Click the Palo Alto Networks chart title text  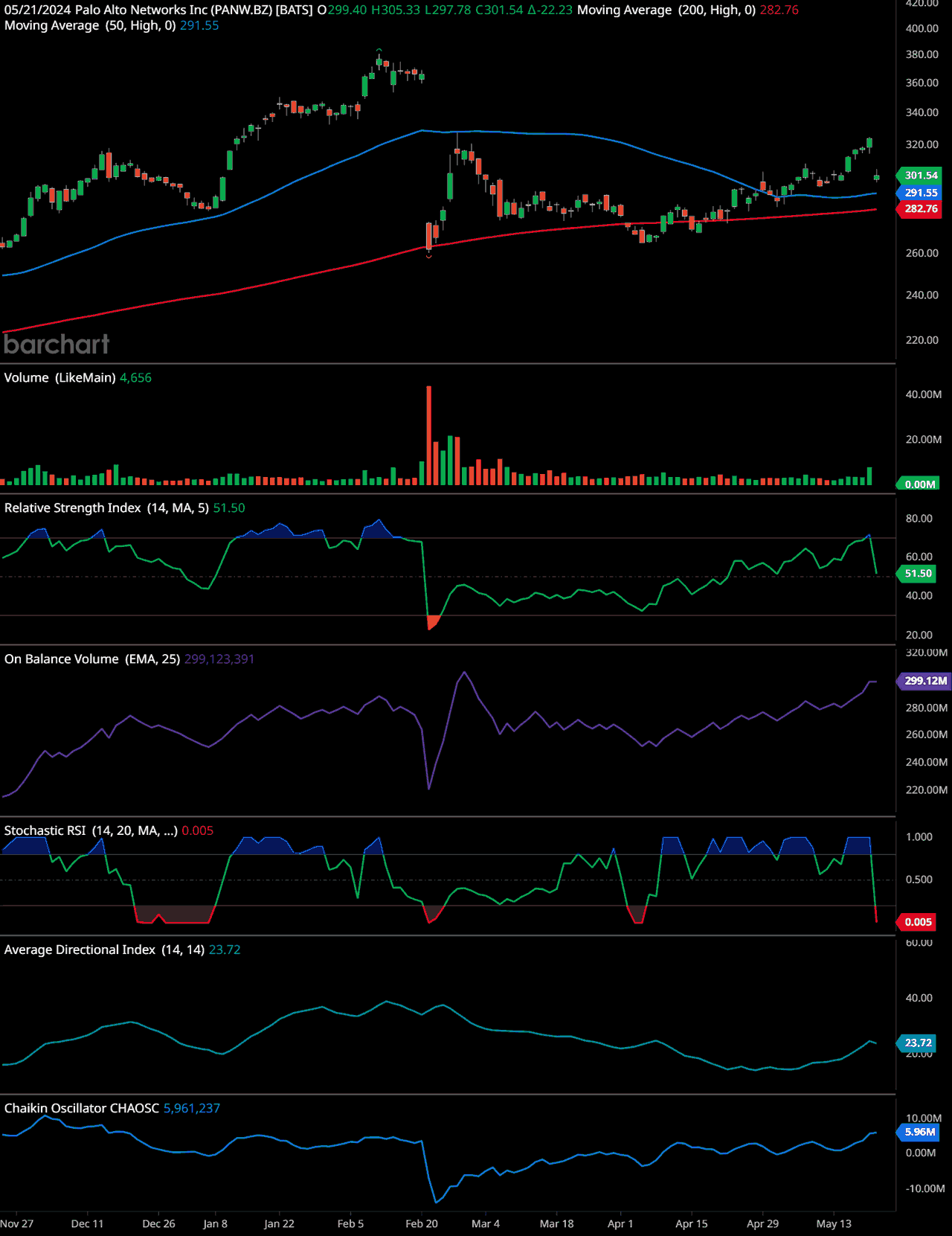click(194, 10)
